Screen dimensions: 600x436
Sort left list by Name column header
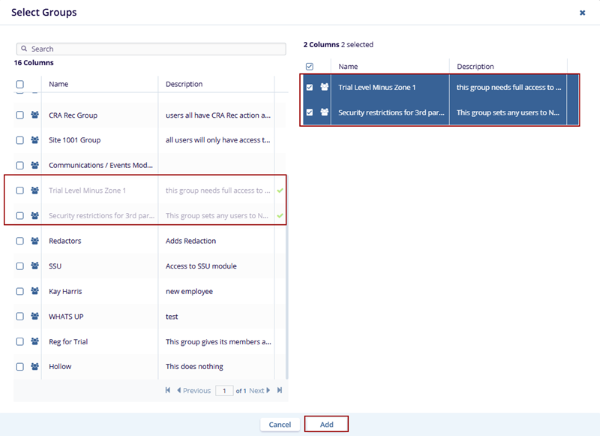[59, 85]
